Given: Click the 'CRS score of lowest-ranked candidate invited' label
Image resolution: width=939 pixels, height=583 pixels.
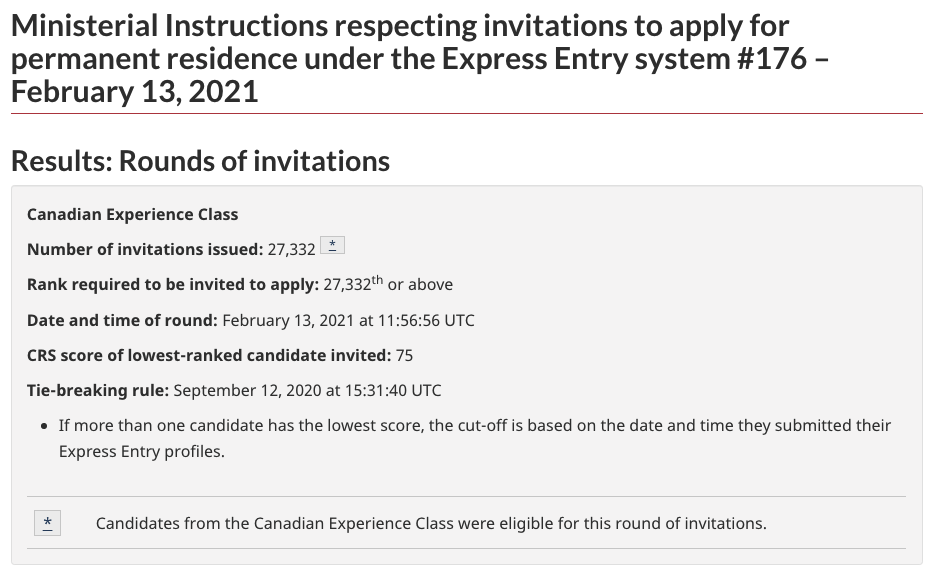Looking at the screenshot, I should (x=209, y=356).
